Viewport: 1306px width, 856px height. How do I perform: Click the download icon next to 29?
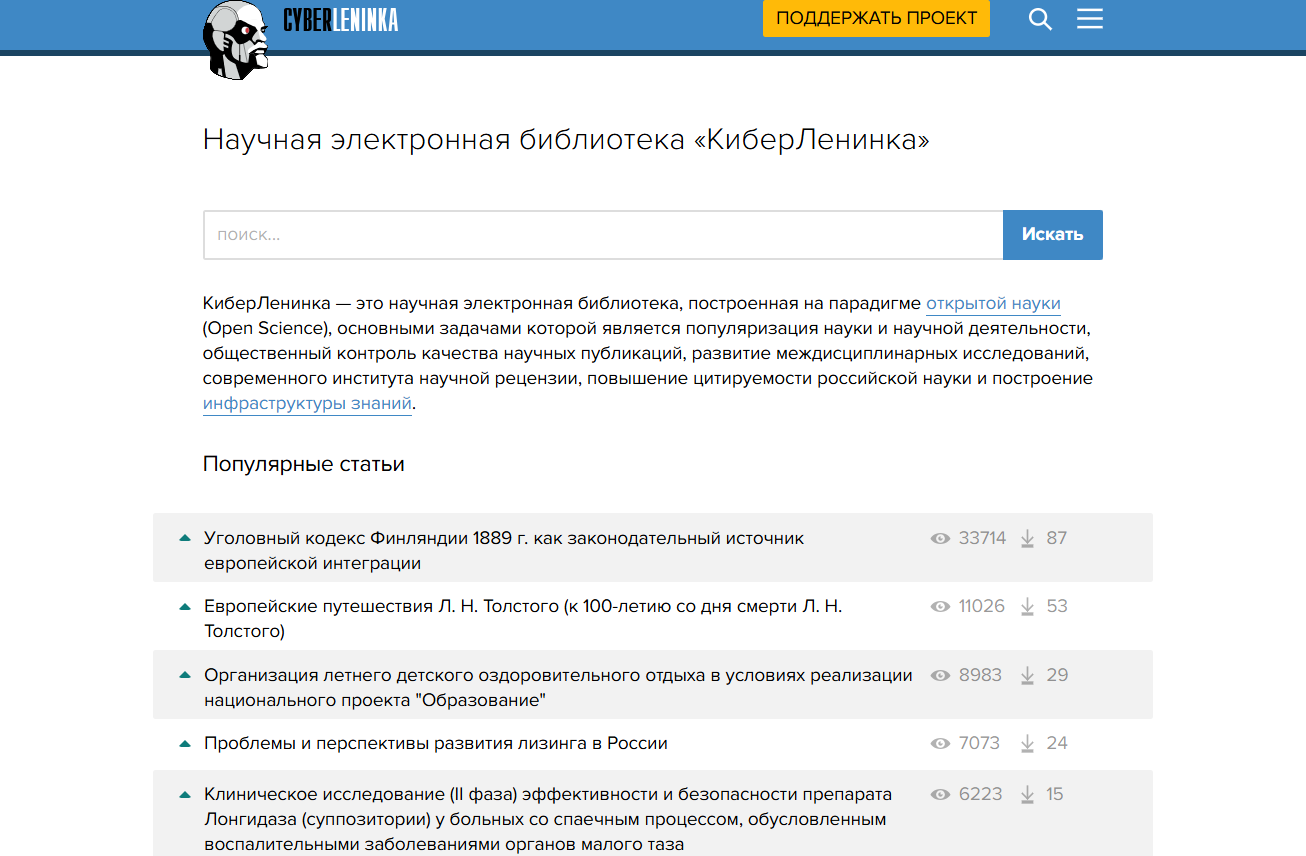pyautogui.click(x=1027, y=676)
